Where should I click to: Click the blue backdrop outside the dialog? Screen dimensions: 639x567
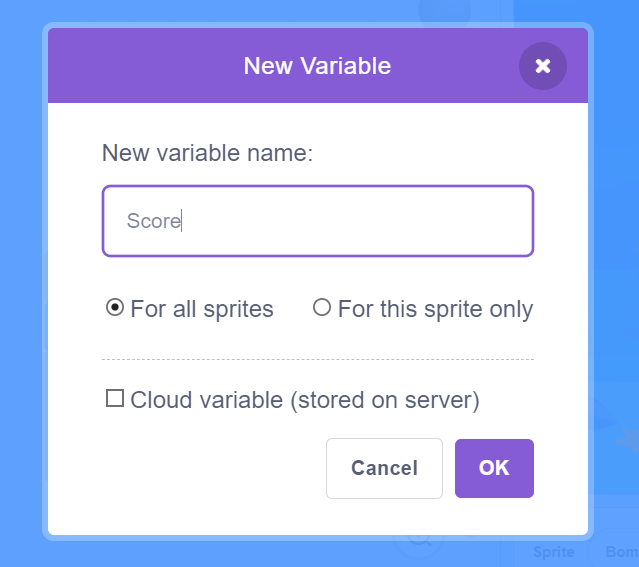pos(20,285)
